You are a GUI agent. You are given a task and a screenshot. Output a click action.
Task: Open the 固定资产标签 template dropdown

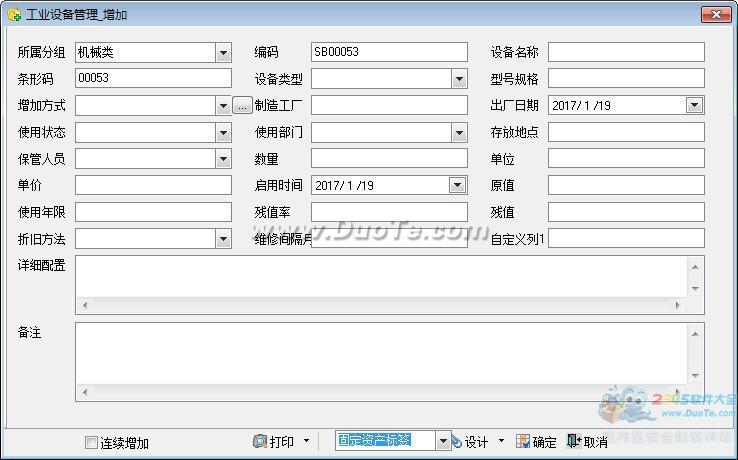[x=443, y=441]
